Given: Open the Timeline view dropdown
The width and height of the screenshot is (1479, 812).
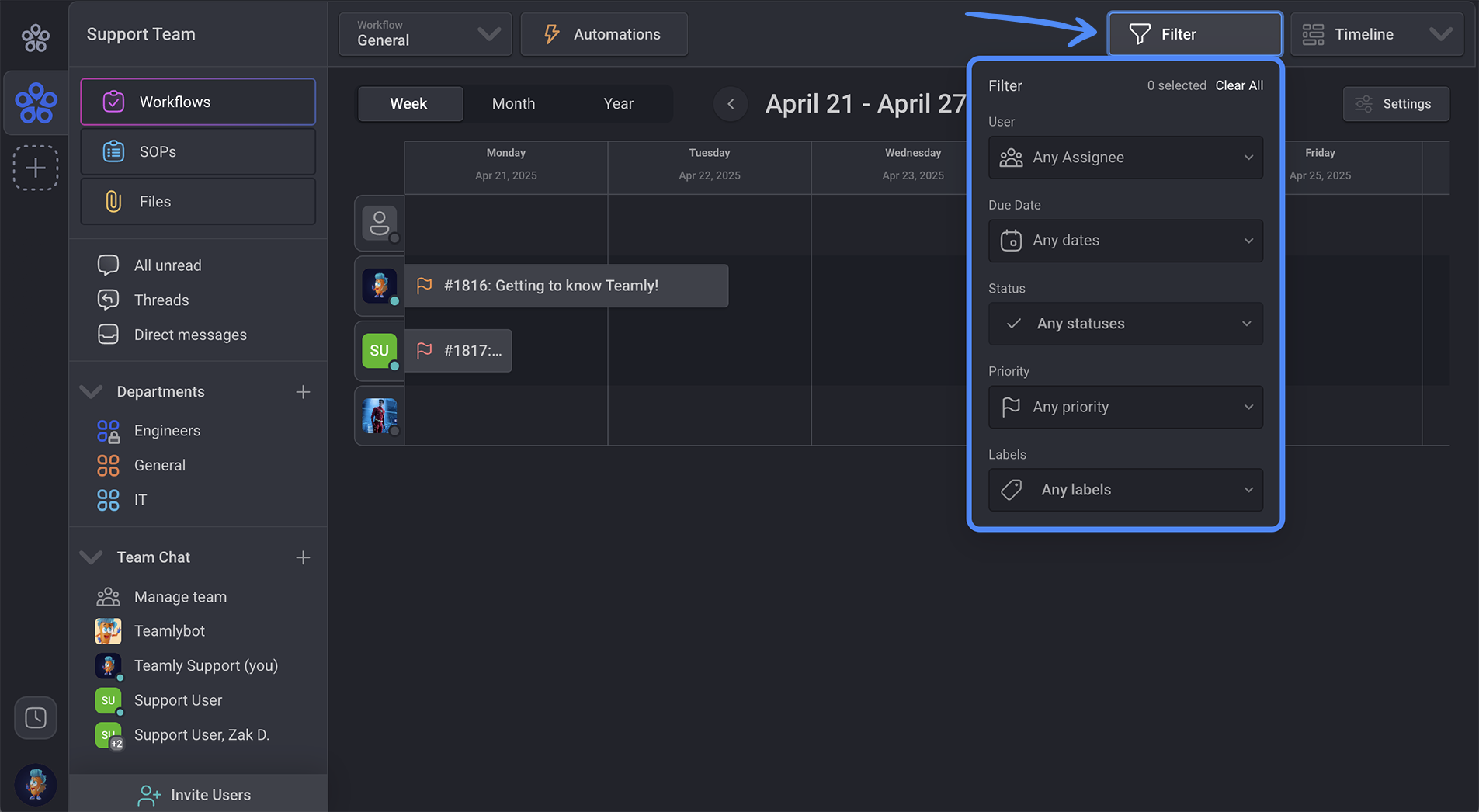Looking at the screenshot, I should click(1377, 34).
